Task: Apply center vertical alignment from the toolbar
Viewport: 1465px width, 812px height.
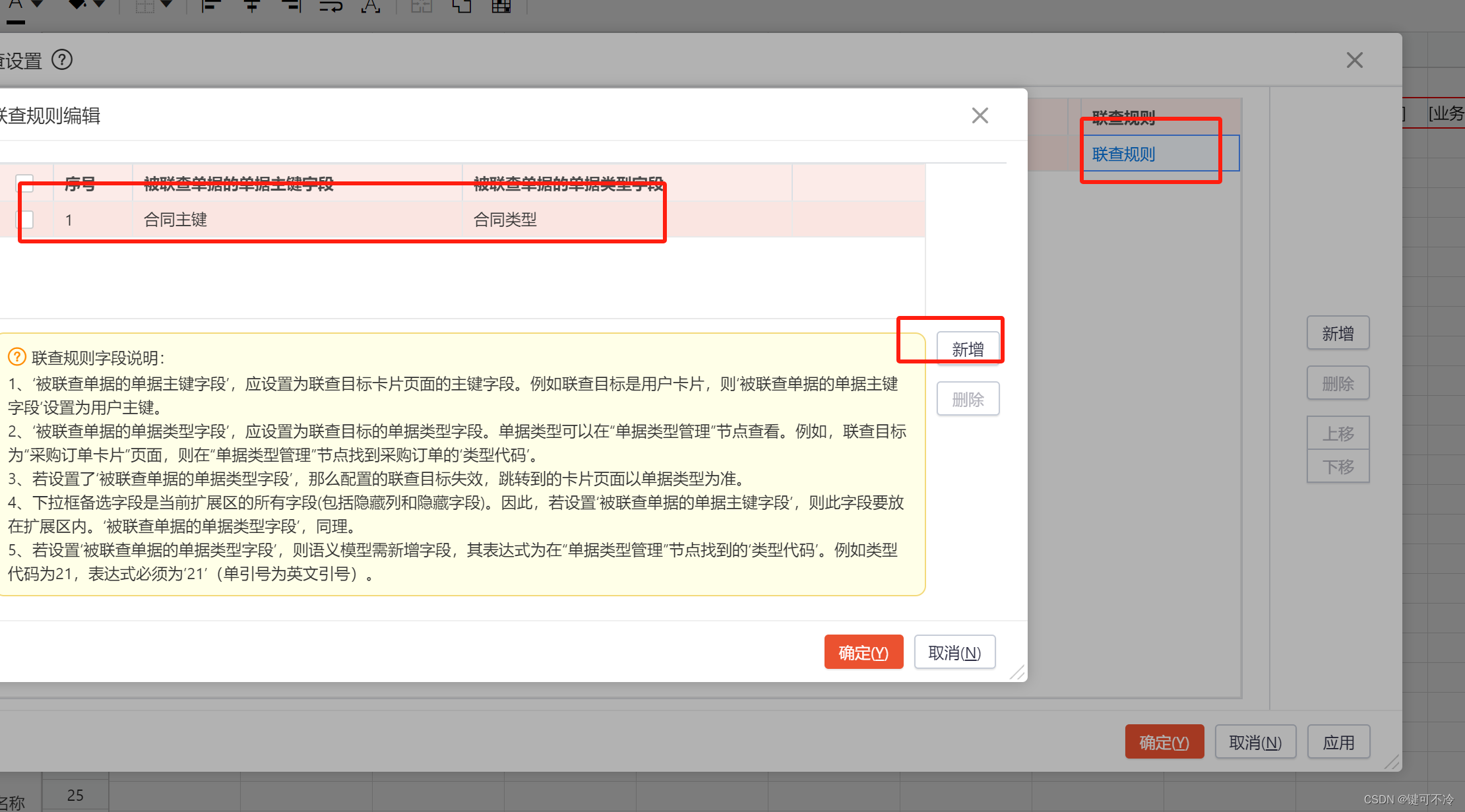Action: (251, 7)
